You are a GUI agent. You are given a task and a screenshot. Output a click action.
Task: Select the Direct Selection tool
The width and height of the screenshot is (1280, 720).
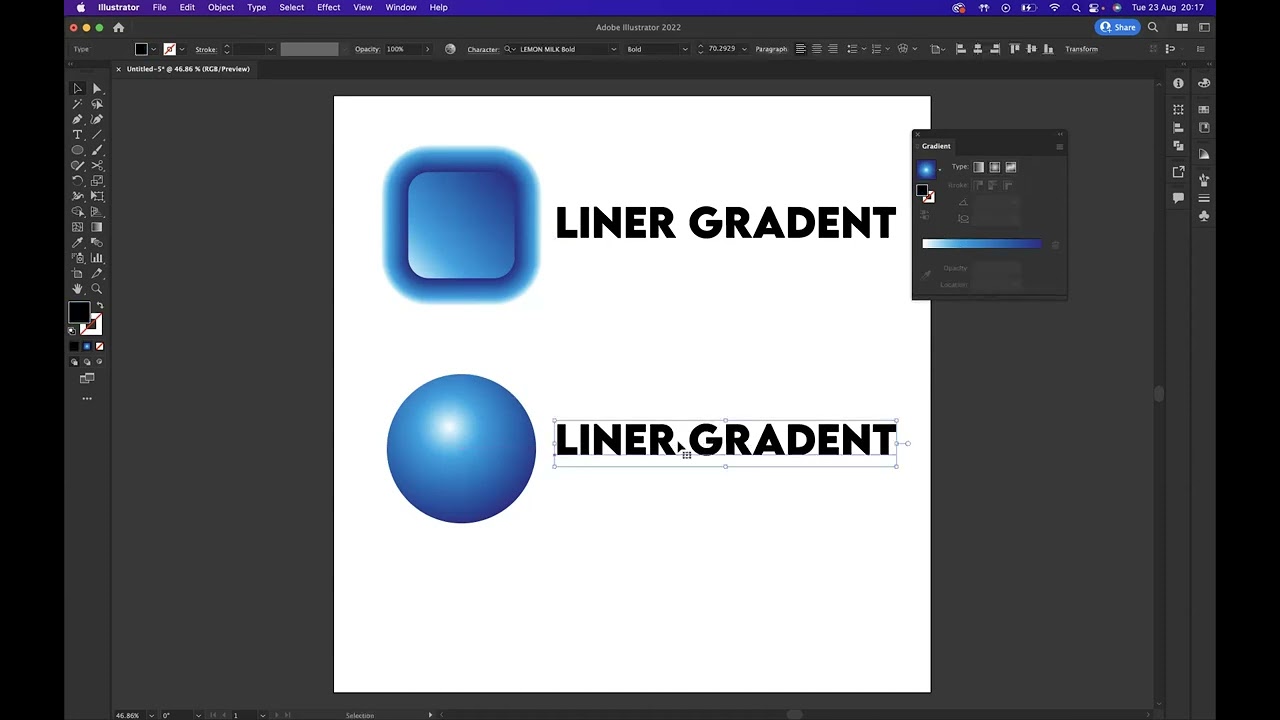97,88
